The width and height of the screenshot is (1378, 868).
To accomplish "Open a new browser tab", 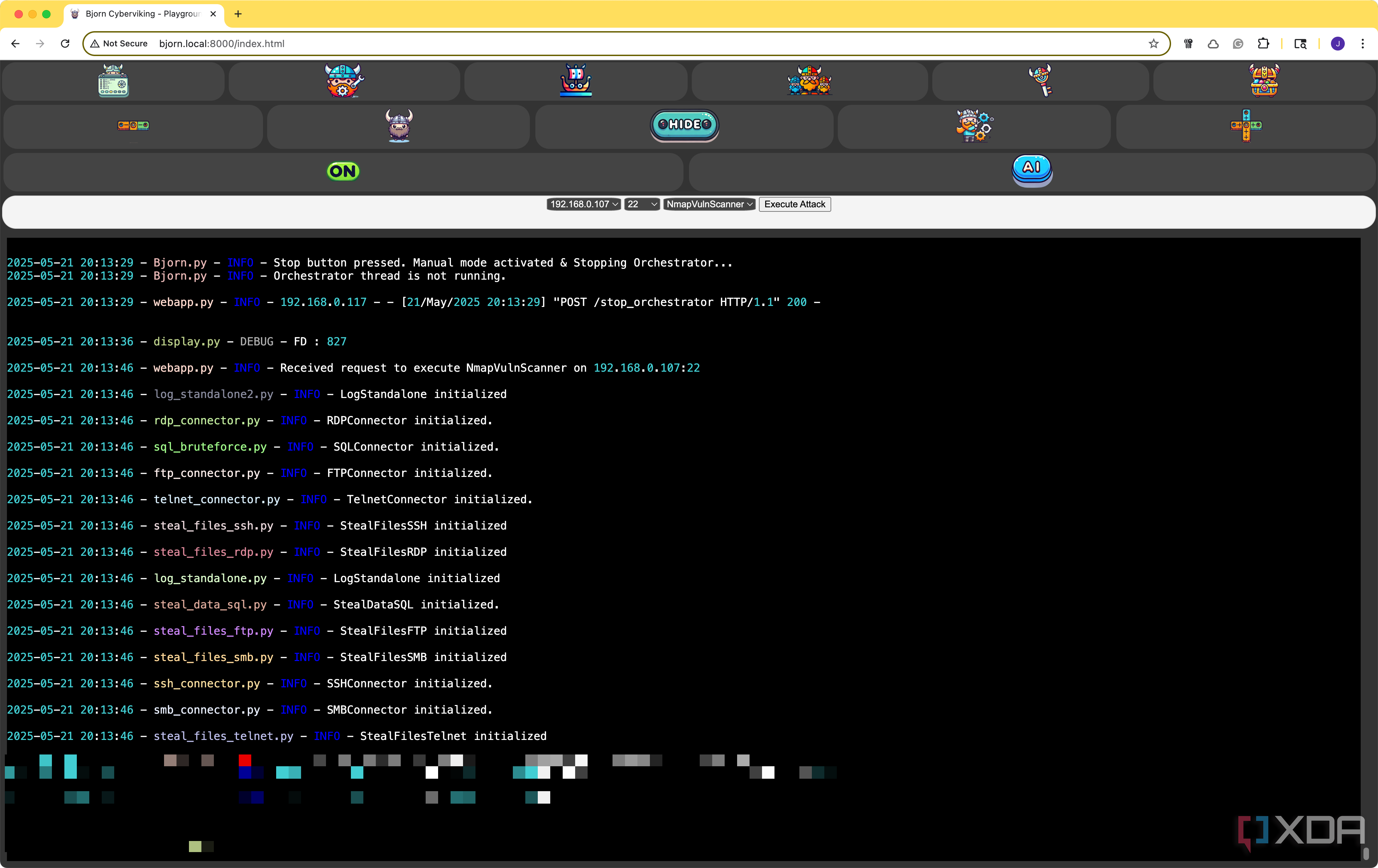I will click(x=238, y=14).
